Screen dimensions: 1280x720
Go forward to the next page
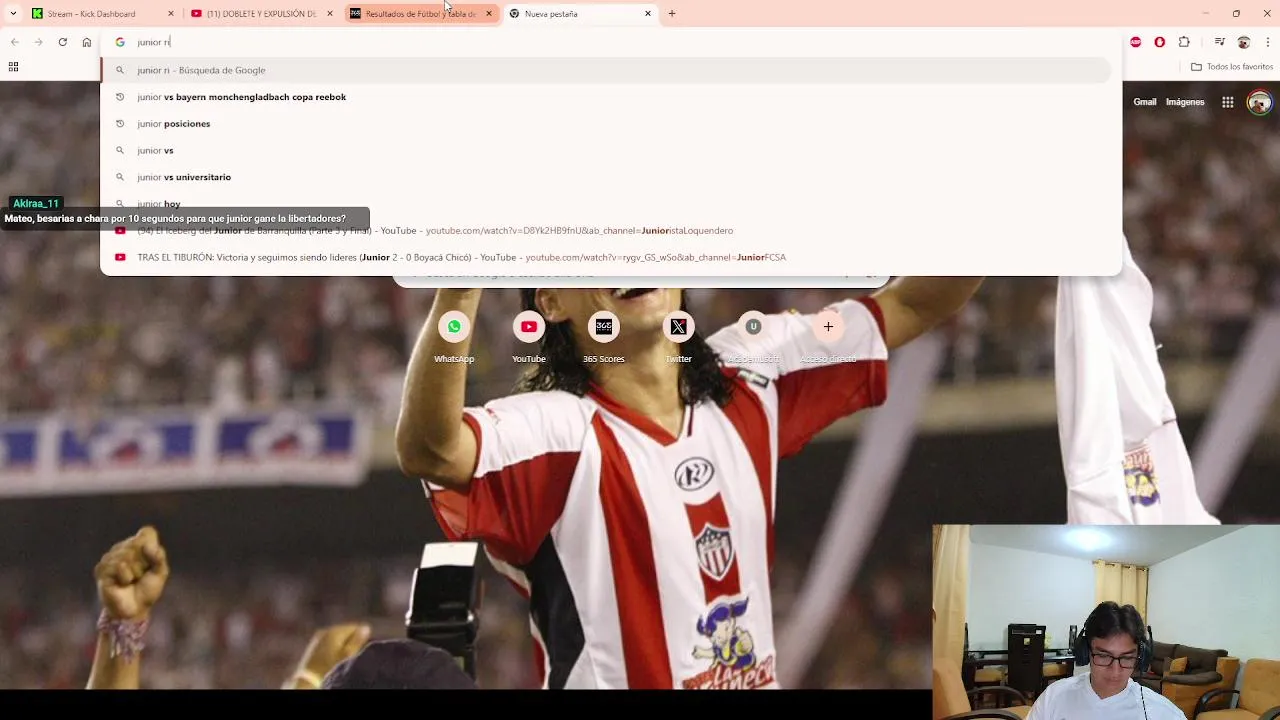(38, 42)
